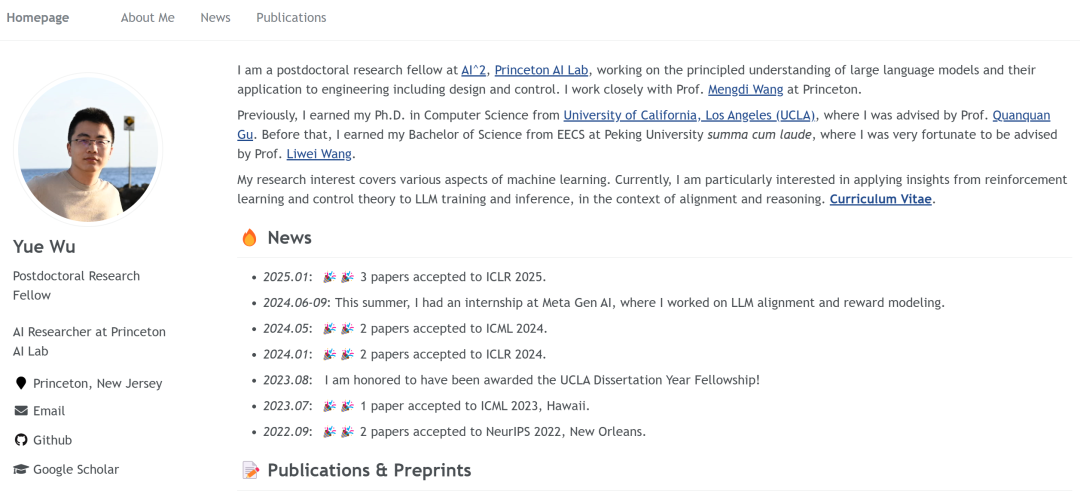Image resolution: width=1080 pixels, height=491 pixels.
Task: Jump to Publications in the navbar
Action: 291,18
